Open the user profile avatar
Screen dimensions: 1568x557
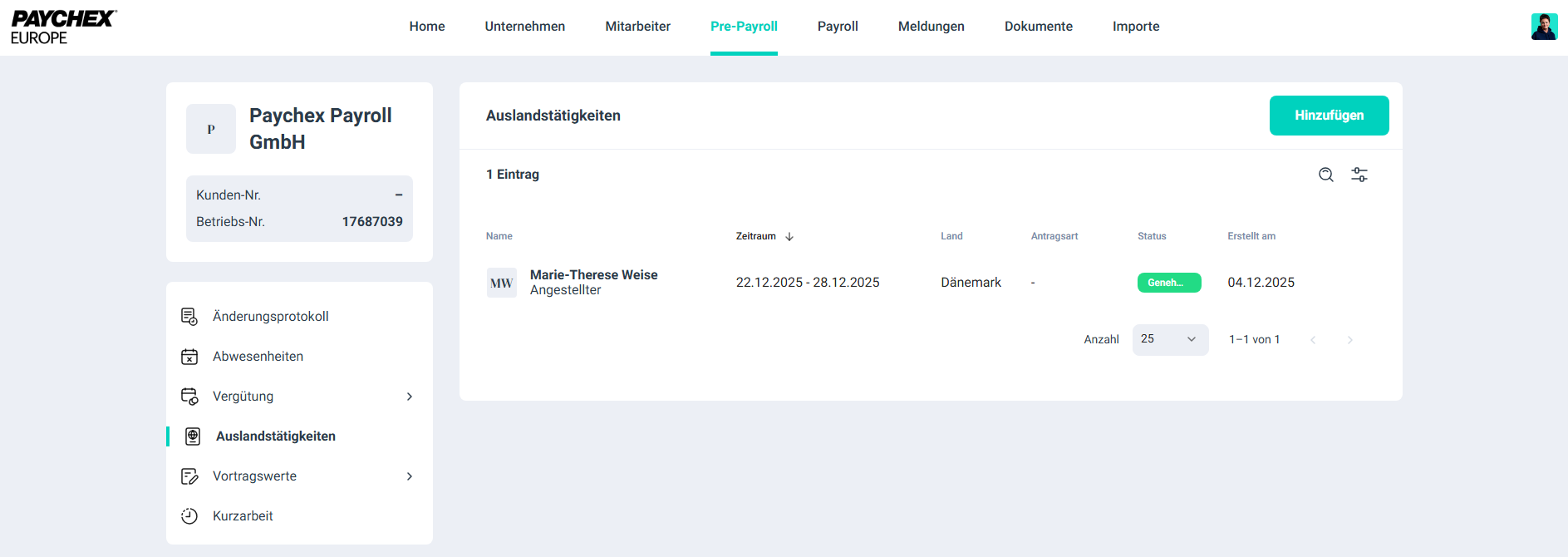click(1544, 27)
